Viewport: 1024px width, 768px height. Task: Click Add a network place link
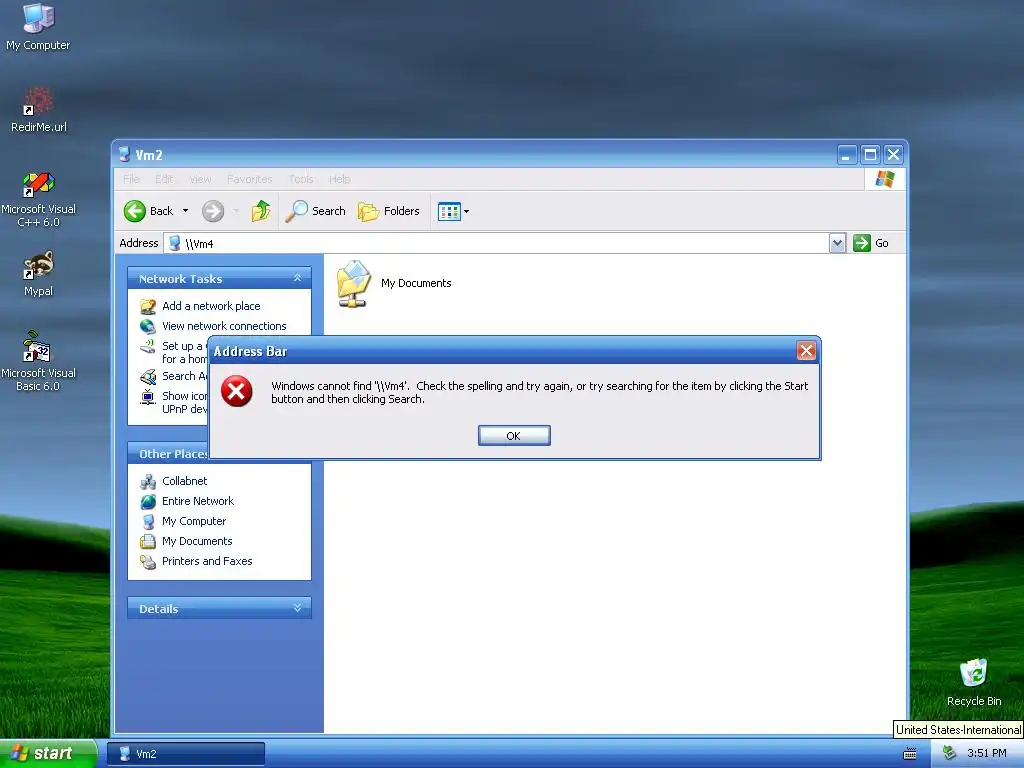[x=211, y=306]
